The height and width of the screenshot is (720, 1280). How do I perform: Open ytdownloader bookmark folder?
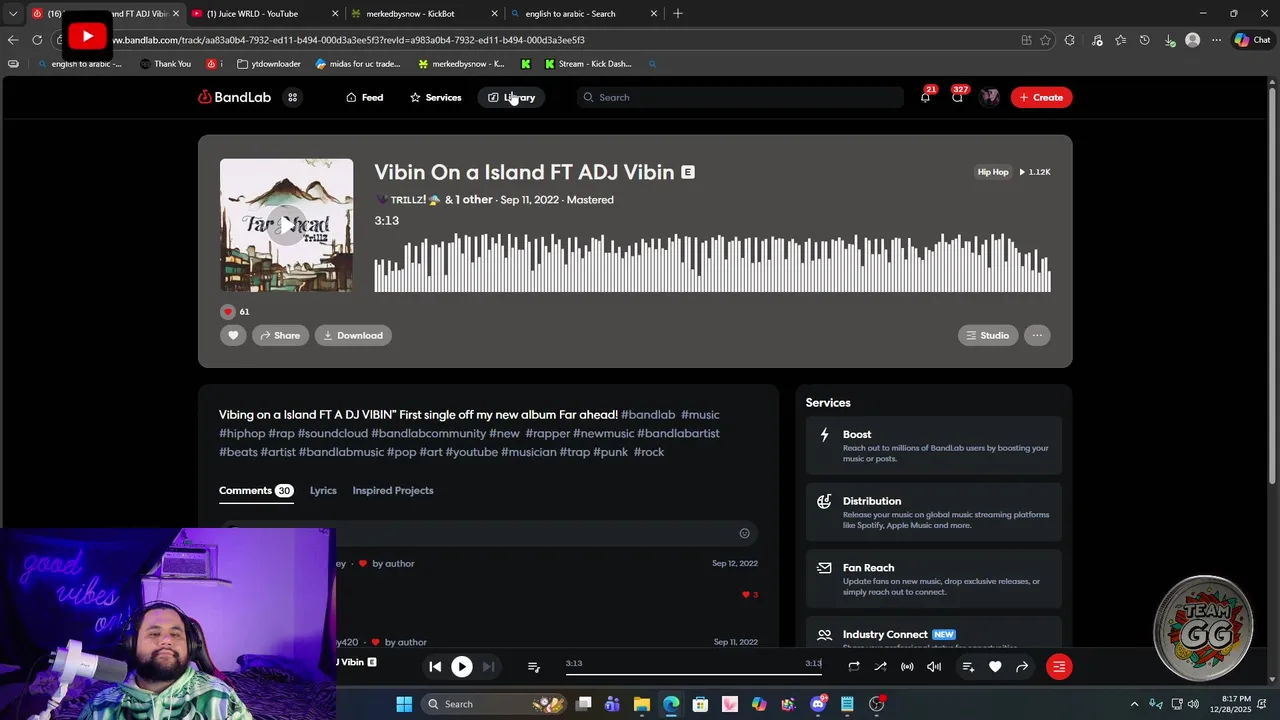(269, 64)
